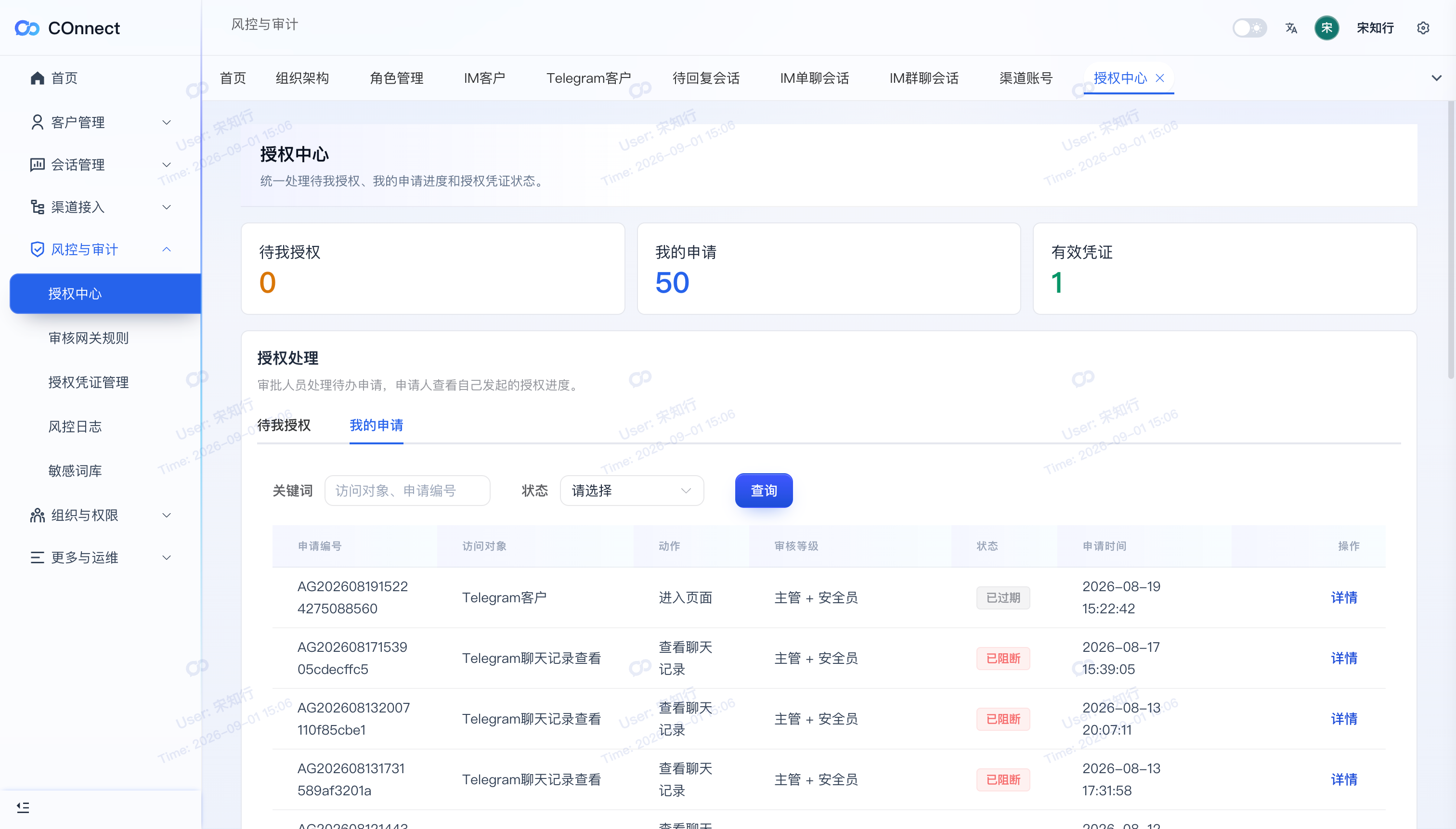Screen dimensions: 1456x829
Task: Open 详情 for AG20260817153905cdecffc5
Action: 1344,658
